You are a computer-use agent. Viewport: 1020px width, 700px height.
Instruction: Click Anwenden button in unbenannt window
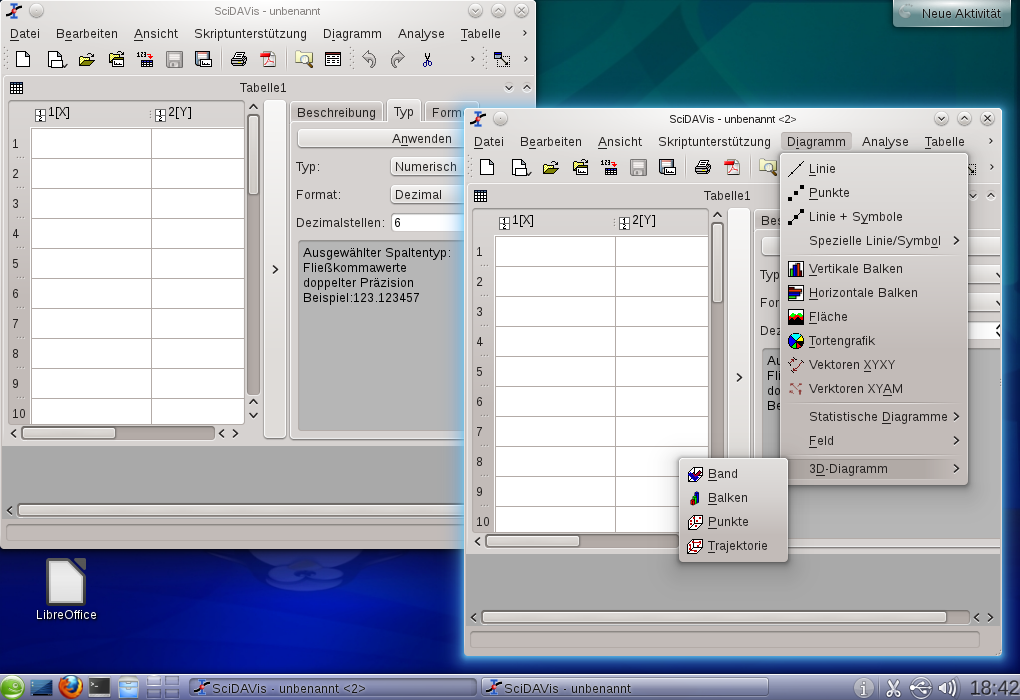click(381, 139)
